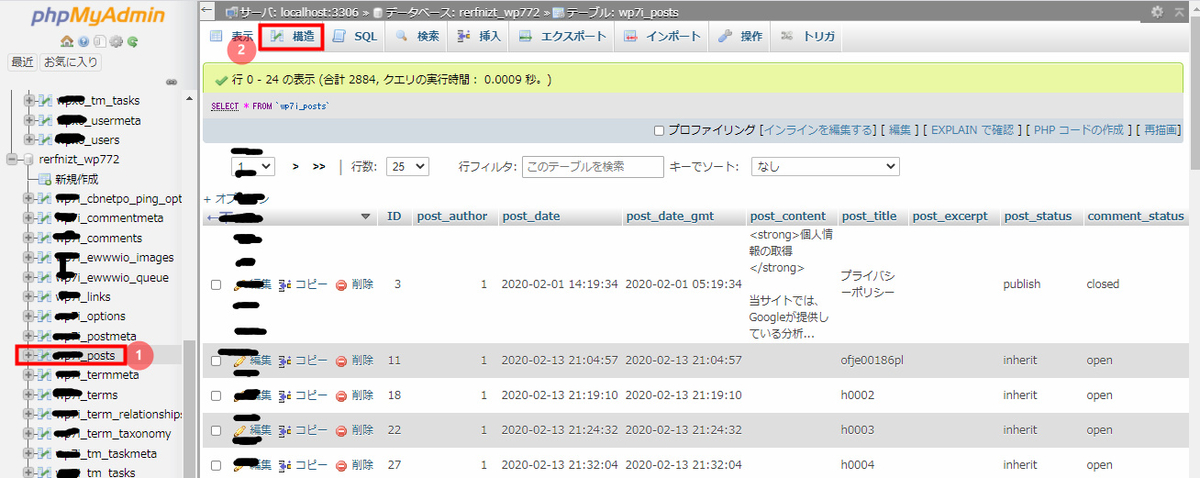1200x478 pixels.
Task: Open the SQL tab
Action: coord(354,36)
